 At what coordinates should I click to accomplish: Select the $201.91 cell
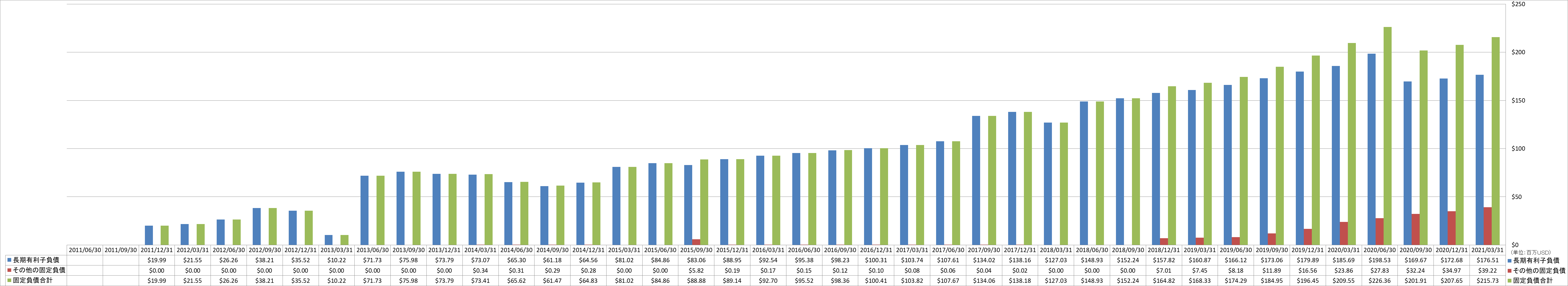pos(1416,280)
